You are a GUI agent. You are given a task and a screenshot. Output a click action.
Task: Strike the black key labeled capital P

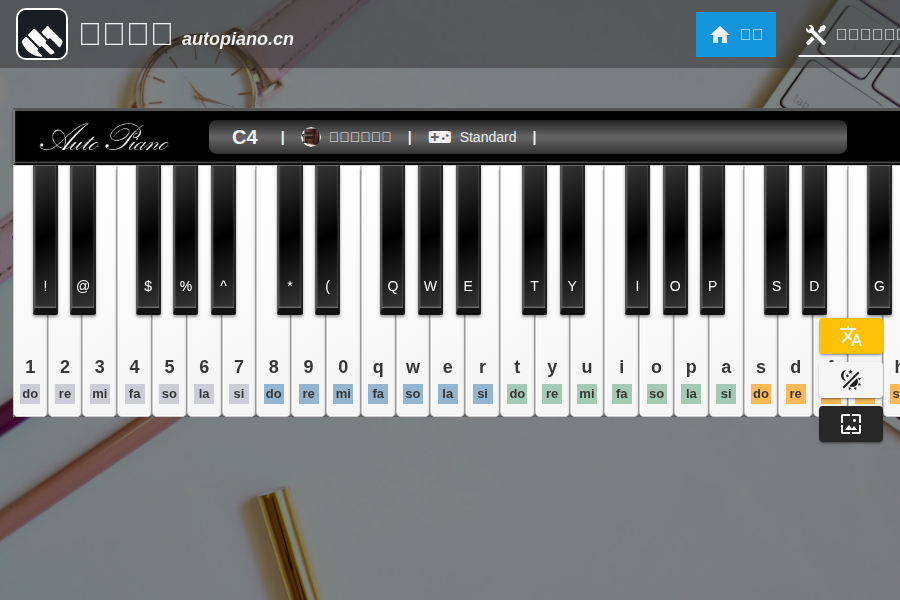tap(712, 239)
